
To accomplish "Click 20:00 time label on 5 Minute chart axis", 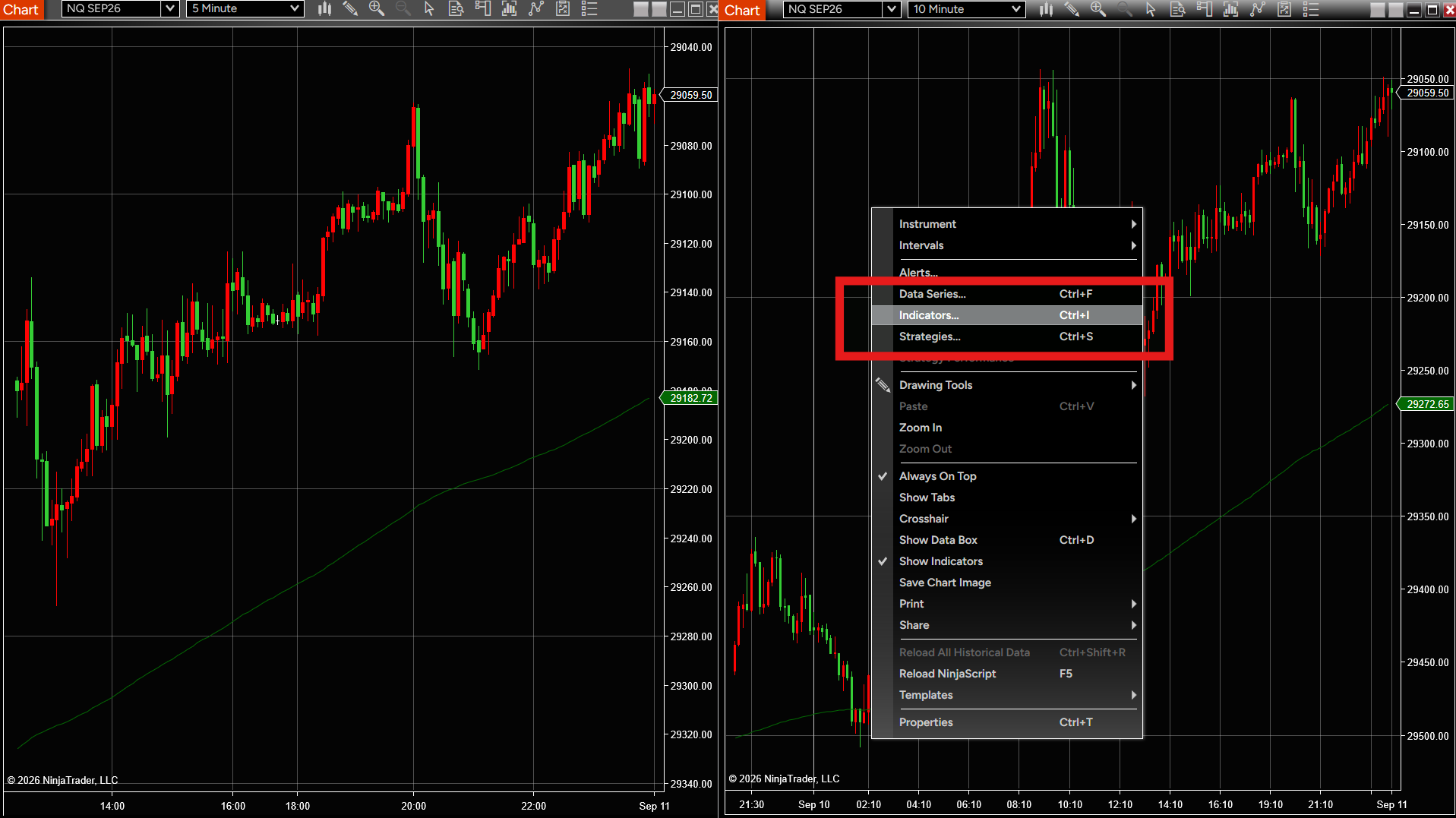I will [413, 806].
